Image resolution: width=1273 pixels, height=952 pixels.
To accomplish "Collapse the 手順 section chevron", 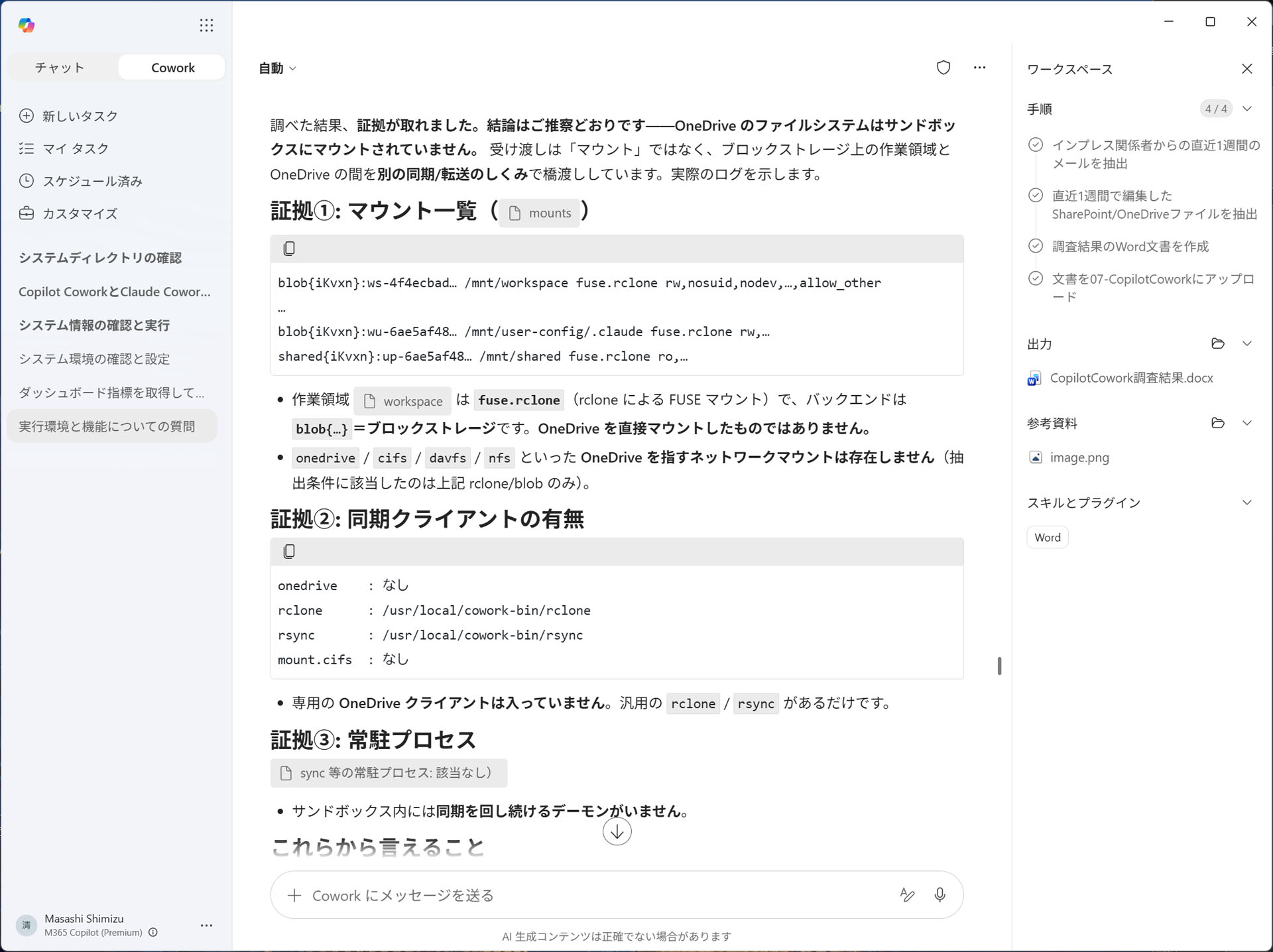I will coord(1246,109).
